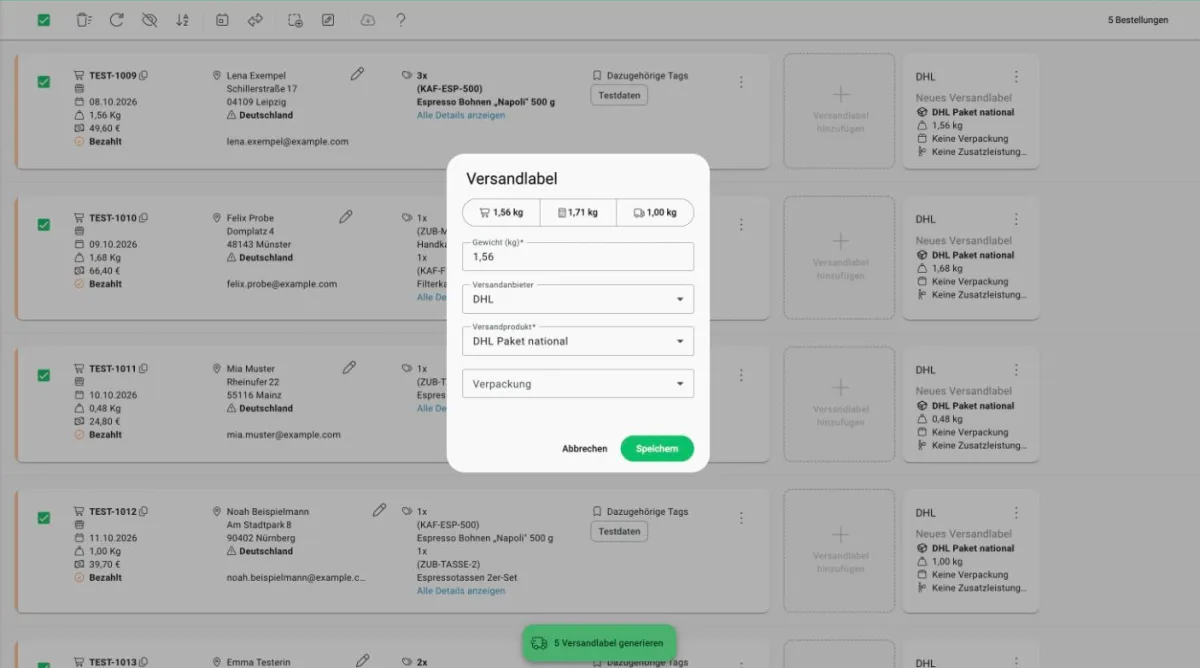
Task: Click the Speichern button
Action: click(x=657, y=449)
